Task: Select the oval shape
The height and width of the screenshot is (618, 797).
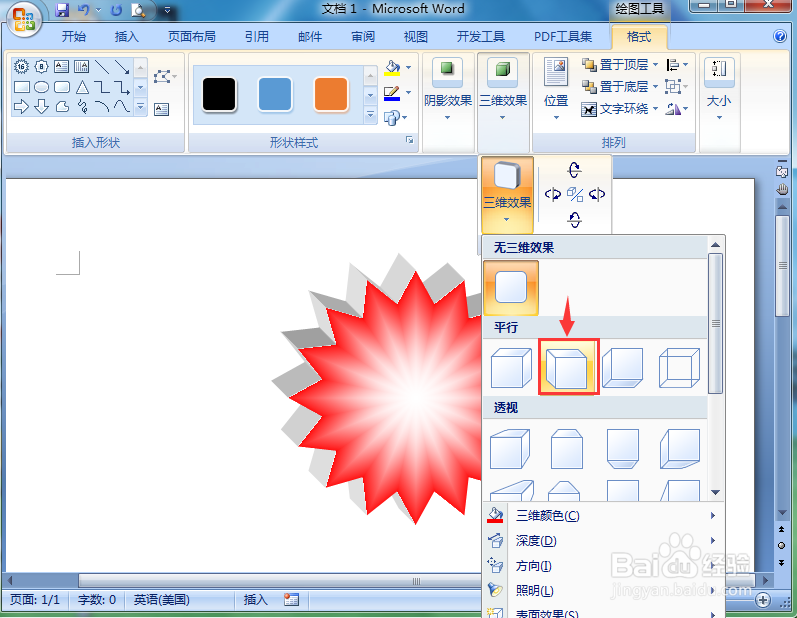Action: coord(42,87)
